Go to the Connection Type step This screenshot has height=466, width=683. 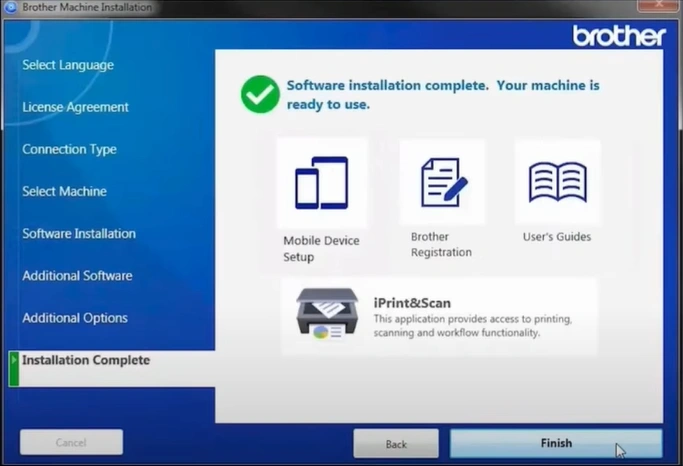tap(69, 149)
